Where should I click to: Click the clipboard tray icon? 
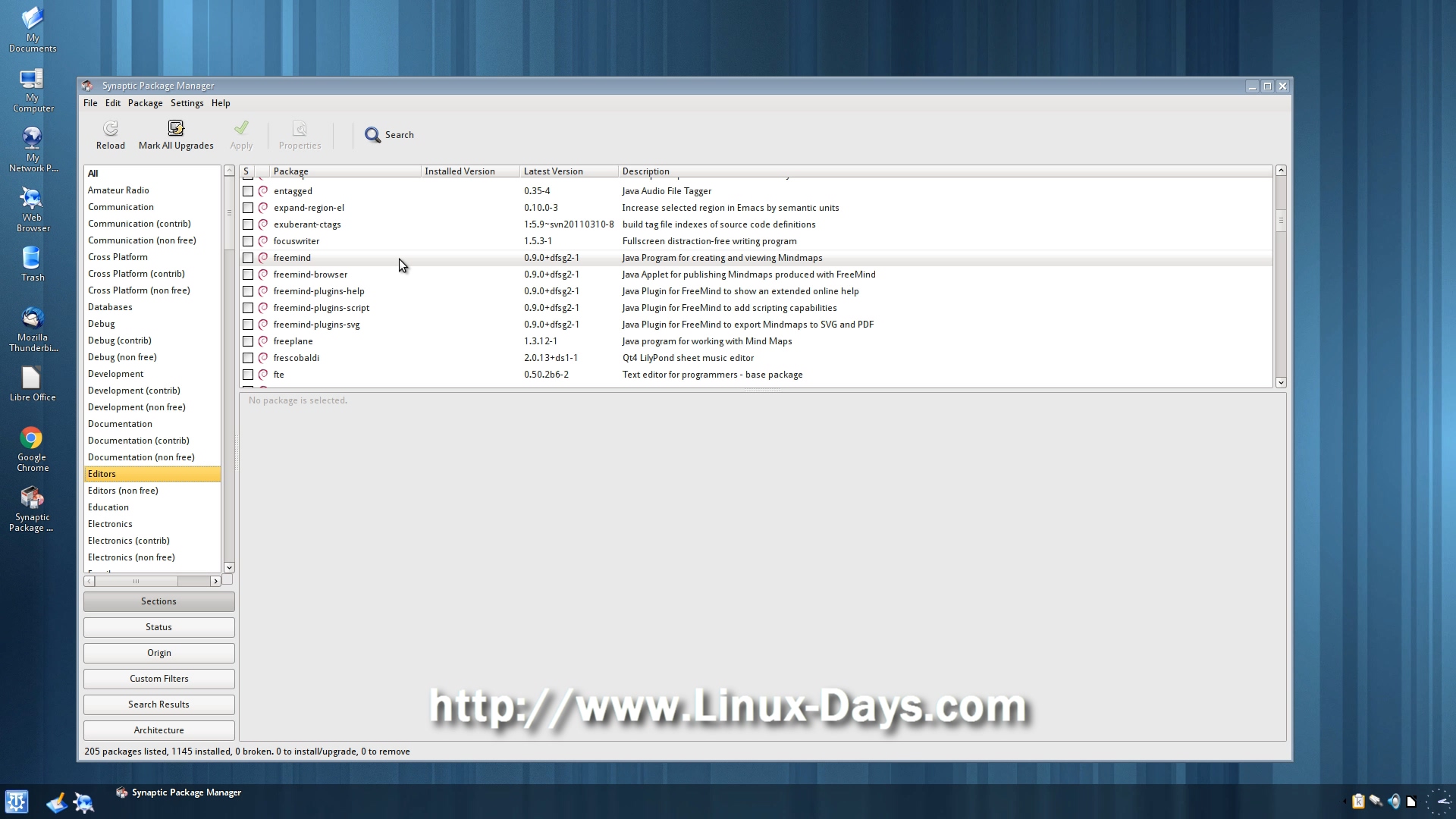coord(1358,802)
